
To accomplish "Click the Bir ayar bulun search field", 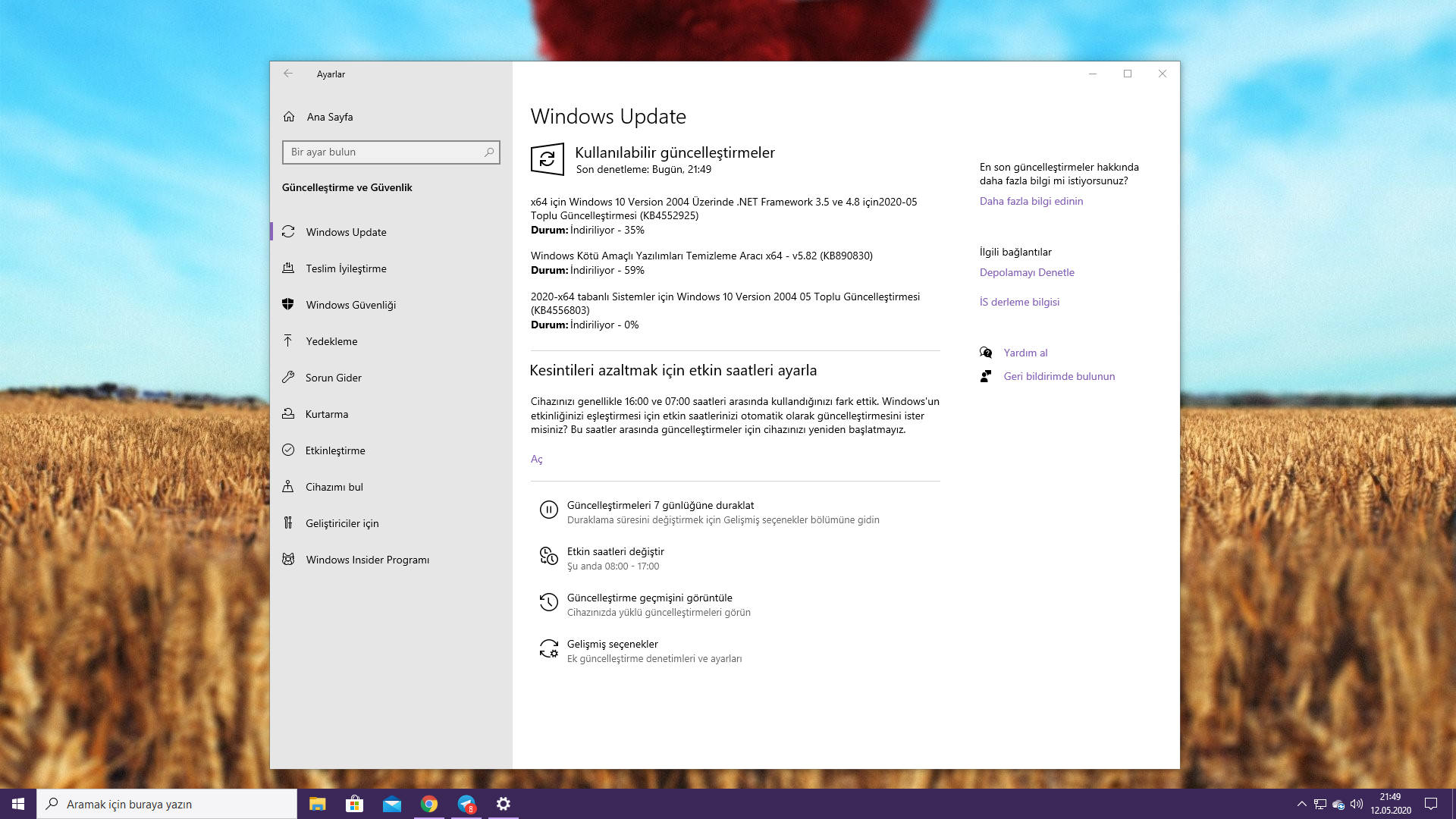I will click(391, 152).
